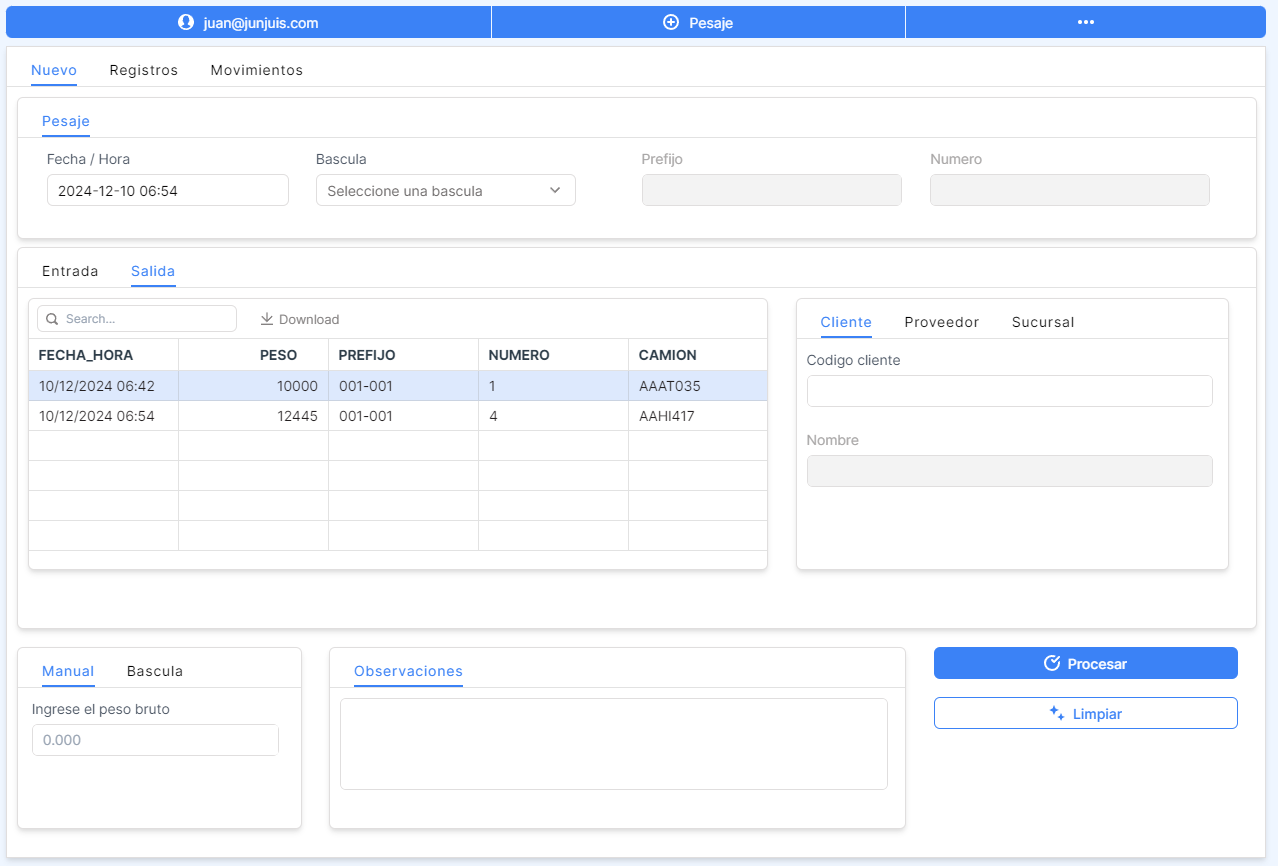Screen dimensions: 1278x866
Task: Open the Registros tab
Action: coord(144,70)
